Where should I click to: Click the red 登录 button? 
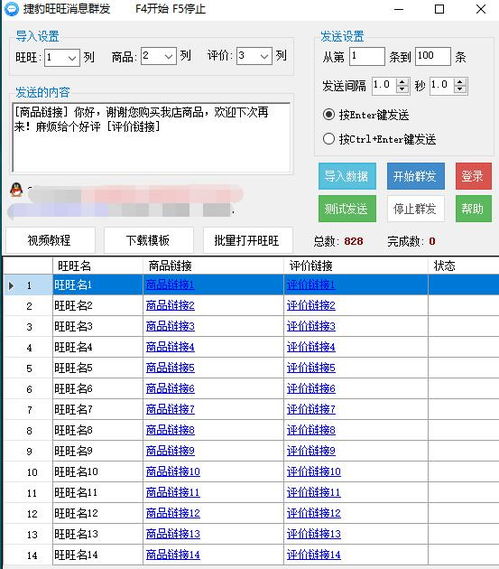point(474,176)
